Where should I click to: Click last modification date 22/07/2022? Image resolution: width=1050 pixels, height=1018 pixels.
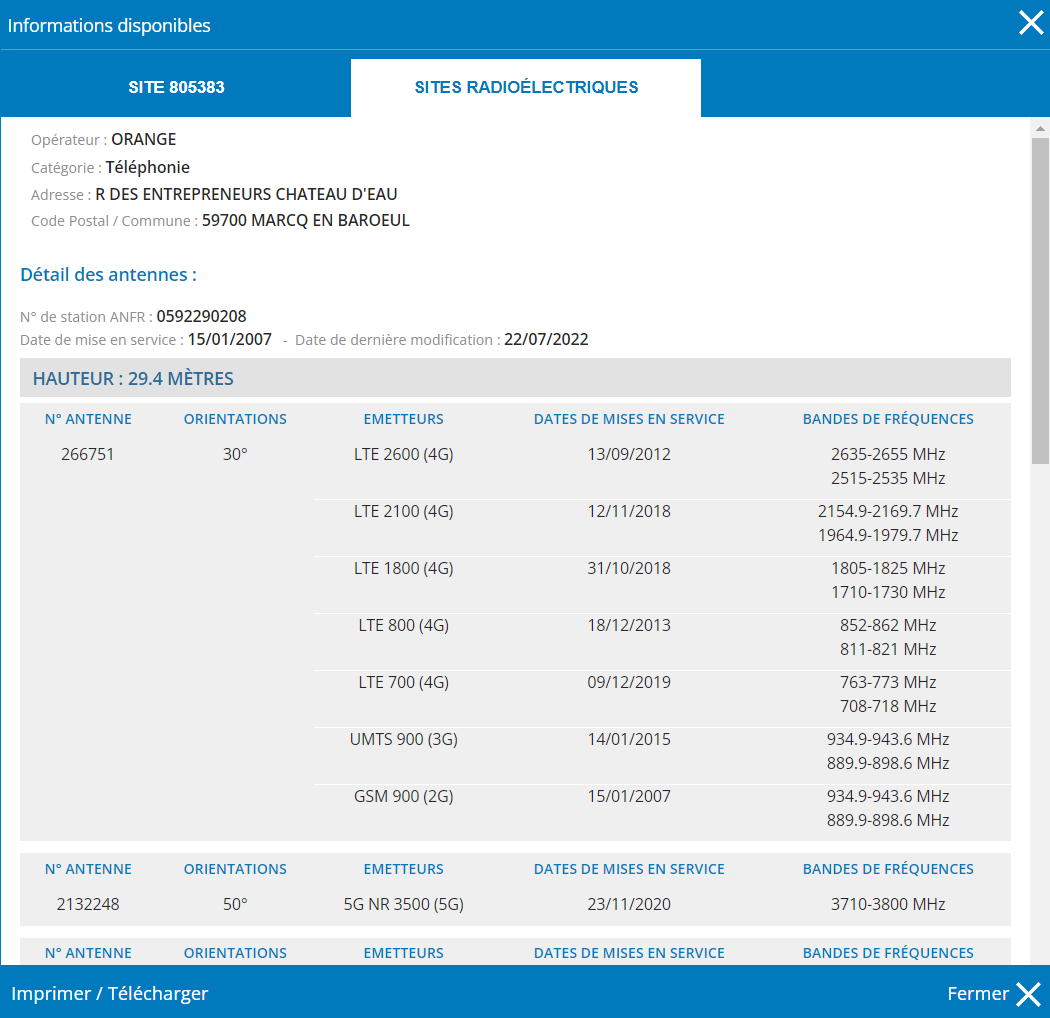(546, 339)
